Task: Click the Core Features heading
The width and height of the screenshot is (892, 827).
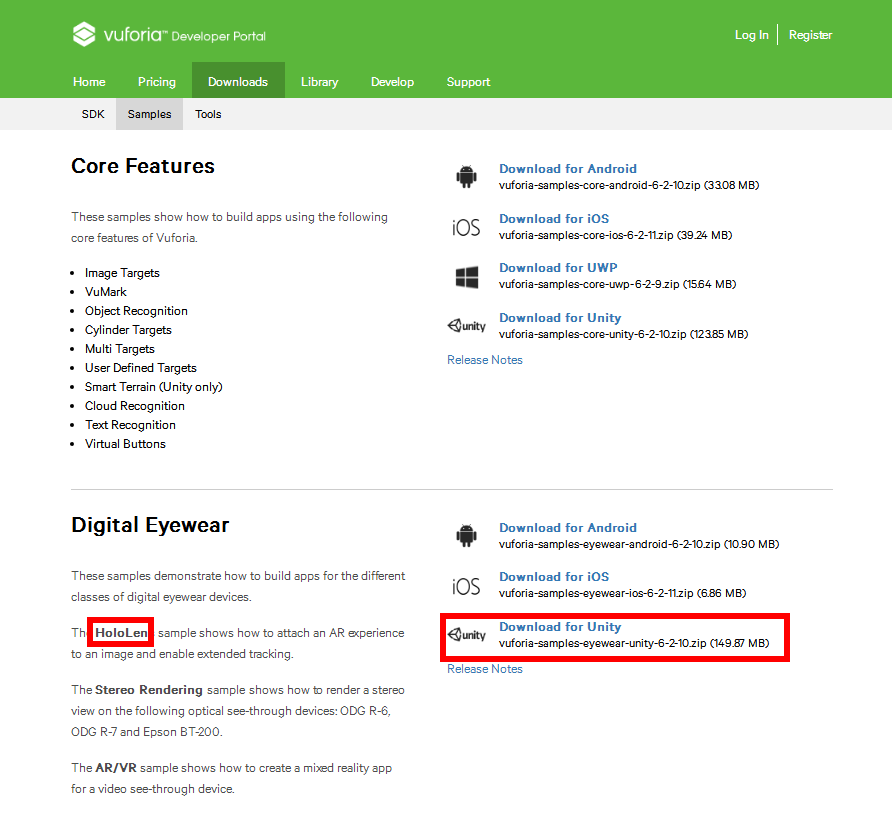Action: point(143,166)
